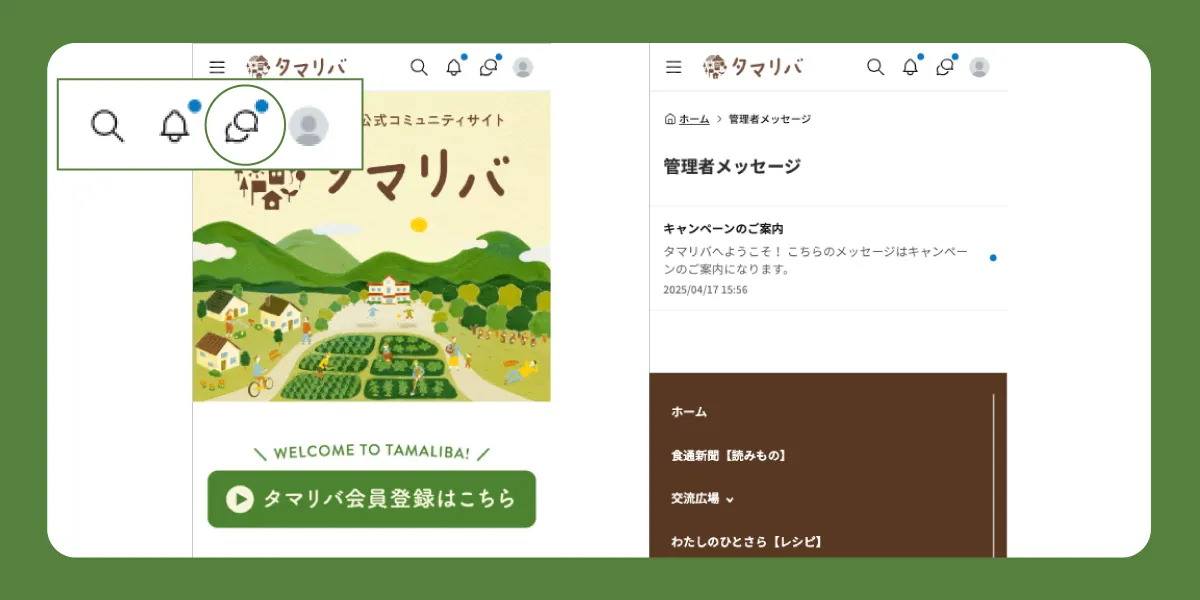Open わたしのひとさら【レシピ】 menu item

[x=747, y=542]
